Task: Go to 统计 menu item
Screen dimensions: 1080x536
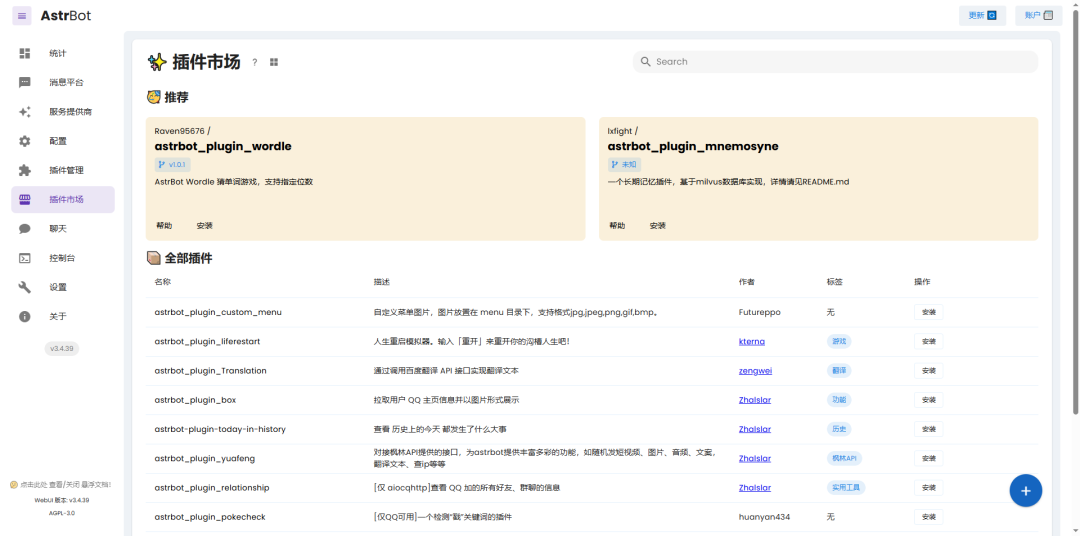Action: [x=63, y=53]
